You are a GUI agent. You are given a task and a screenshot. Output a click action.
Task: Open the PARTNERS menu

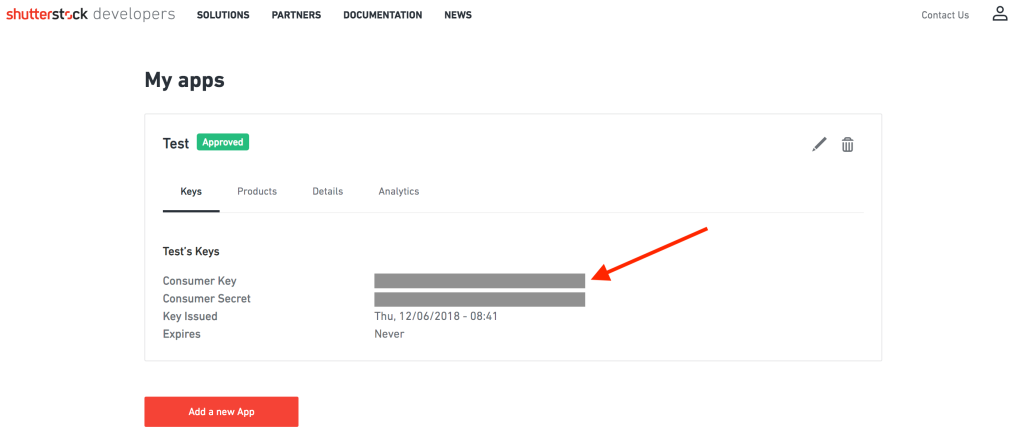click(296, 15)
